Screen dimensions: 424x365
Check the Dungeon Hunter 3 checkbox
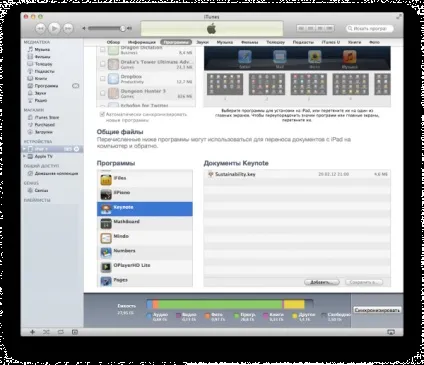103,93
